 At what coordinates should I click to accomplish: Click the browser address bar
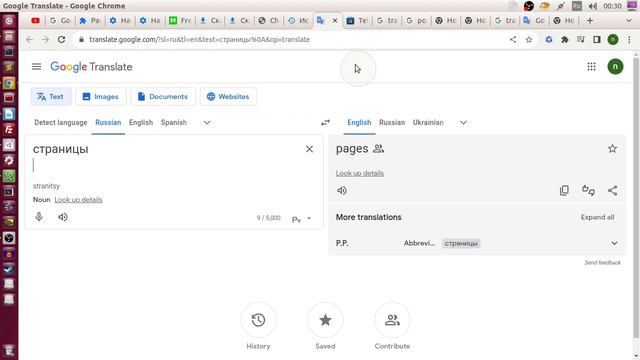click(286, 40)
